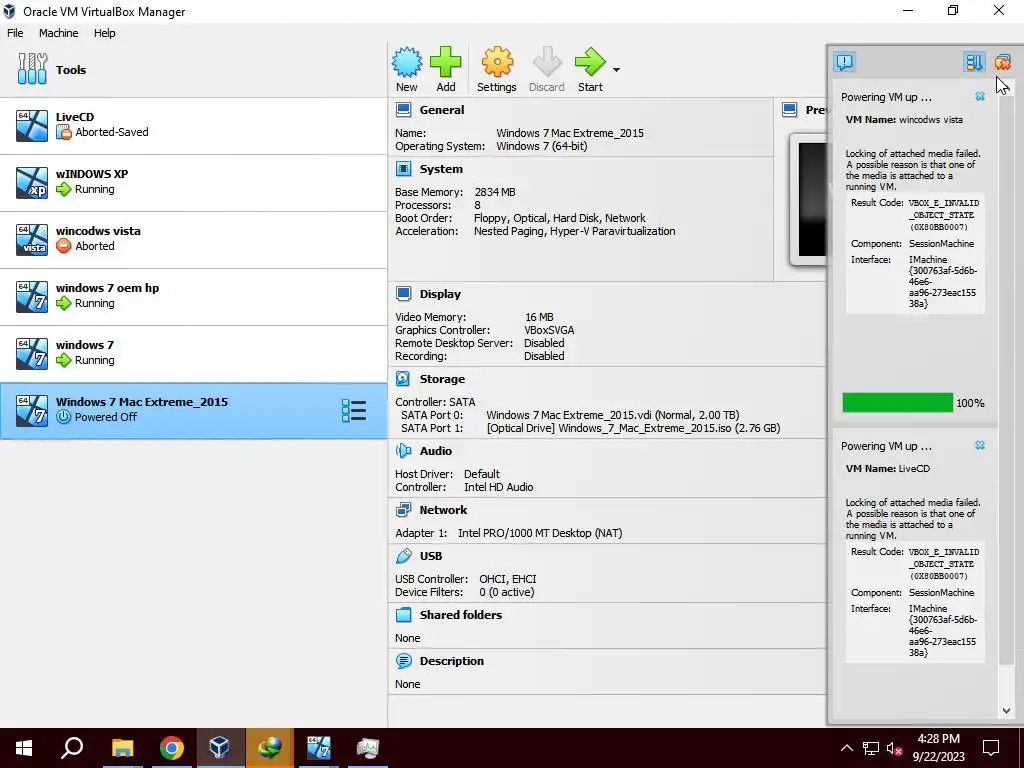Open the Start button dropdown arrow
This screenshot has width=1024, height=768.
616,69
